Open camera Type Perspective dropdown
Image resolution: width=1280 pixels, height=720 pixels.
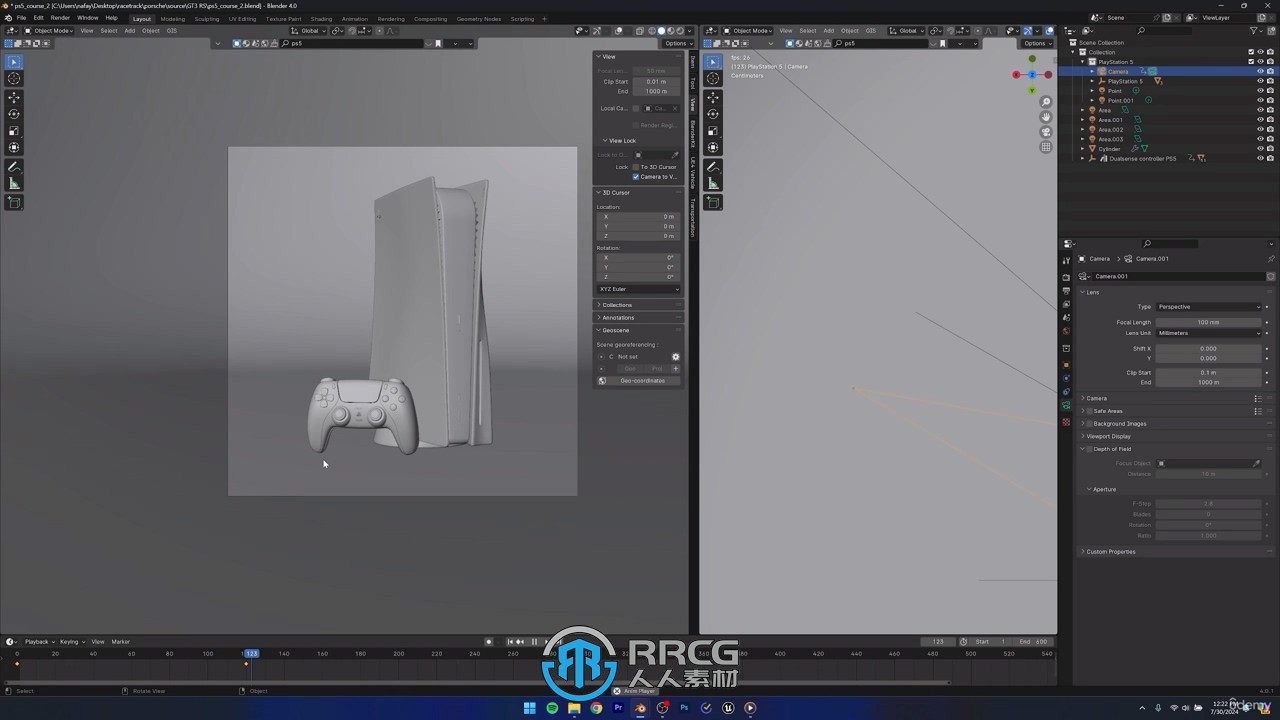point(1209,307)
